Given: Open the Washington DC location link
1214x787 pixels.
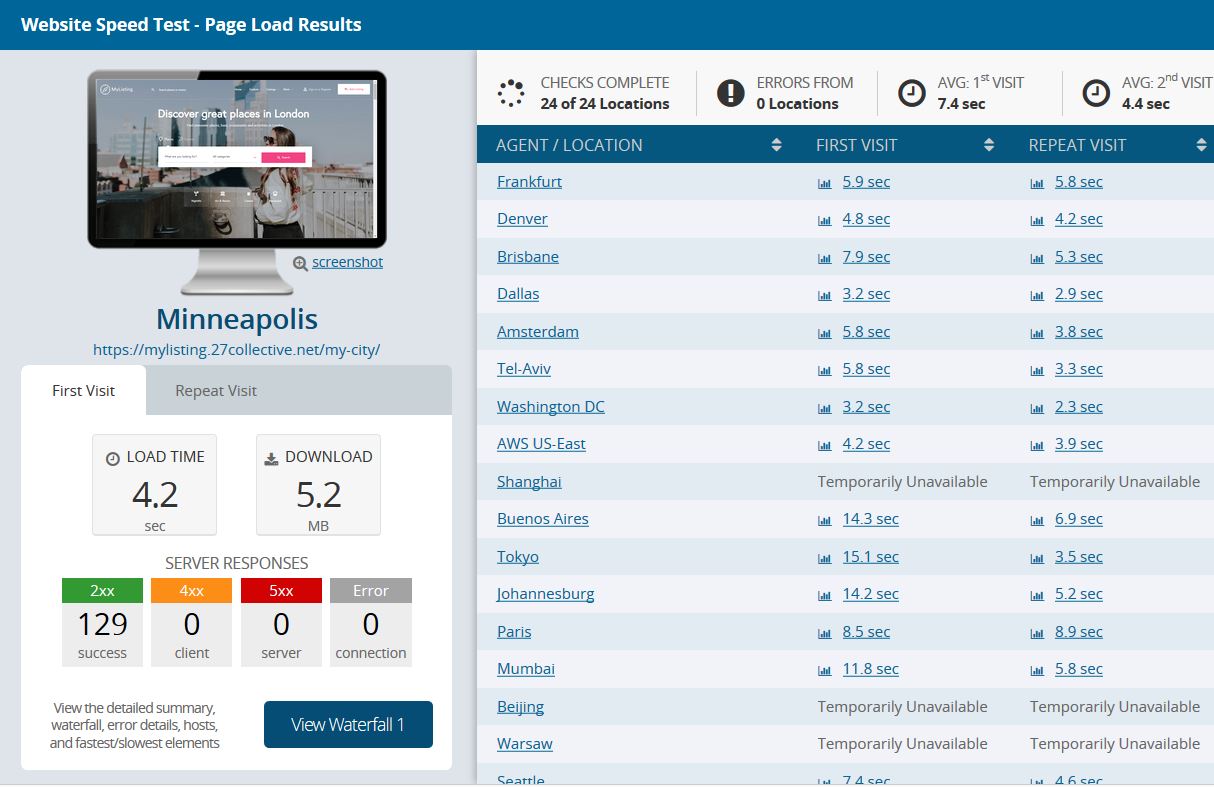Looking at the screenshot, I should pyautogui.click(x=550, y=407).
